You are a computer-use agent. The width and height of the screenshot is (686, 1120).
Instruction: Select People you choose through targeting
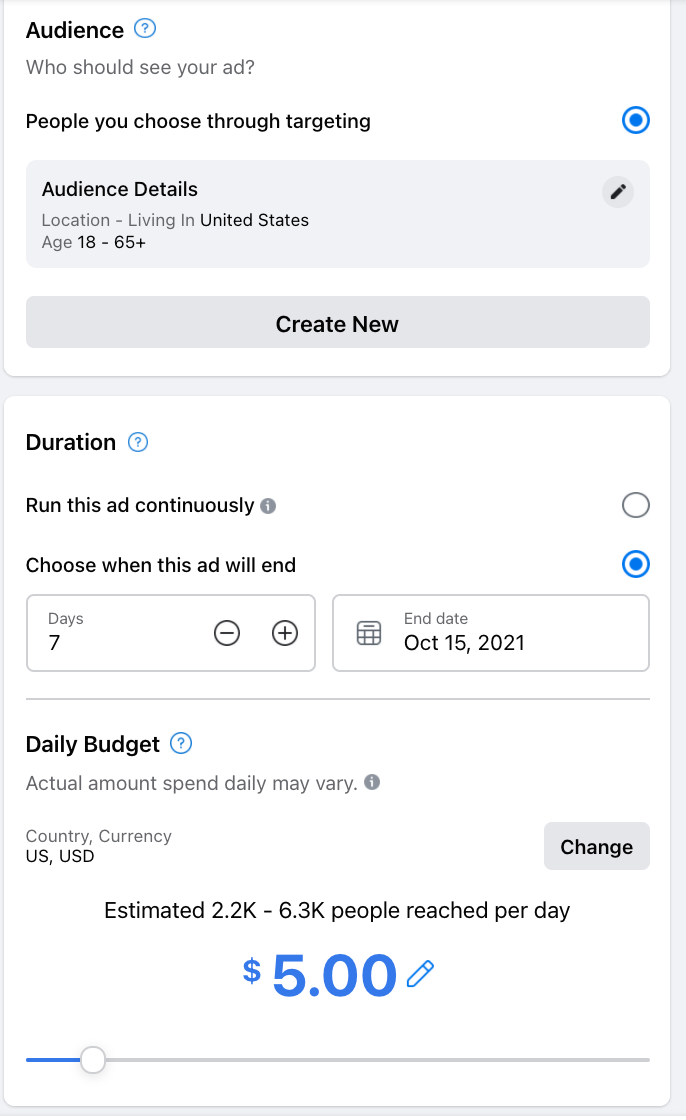point(635,121)
